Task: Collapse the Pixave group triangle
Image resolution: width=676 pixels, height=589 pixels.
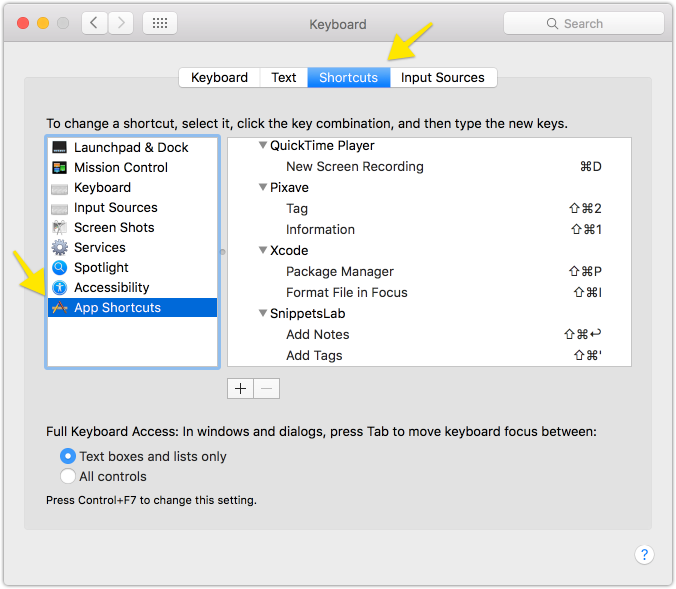Action: [263, 187]
